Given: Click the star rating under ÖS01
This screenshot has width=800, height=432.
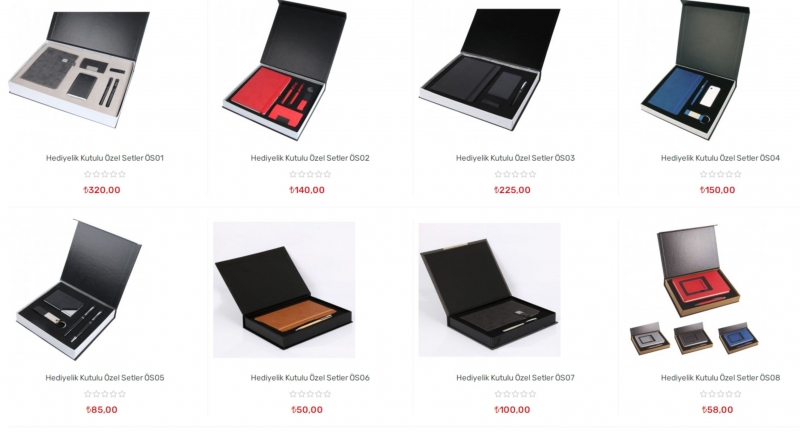Looking at the screenshot, I should (x=105, y=174).
